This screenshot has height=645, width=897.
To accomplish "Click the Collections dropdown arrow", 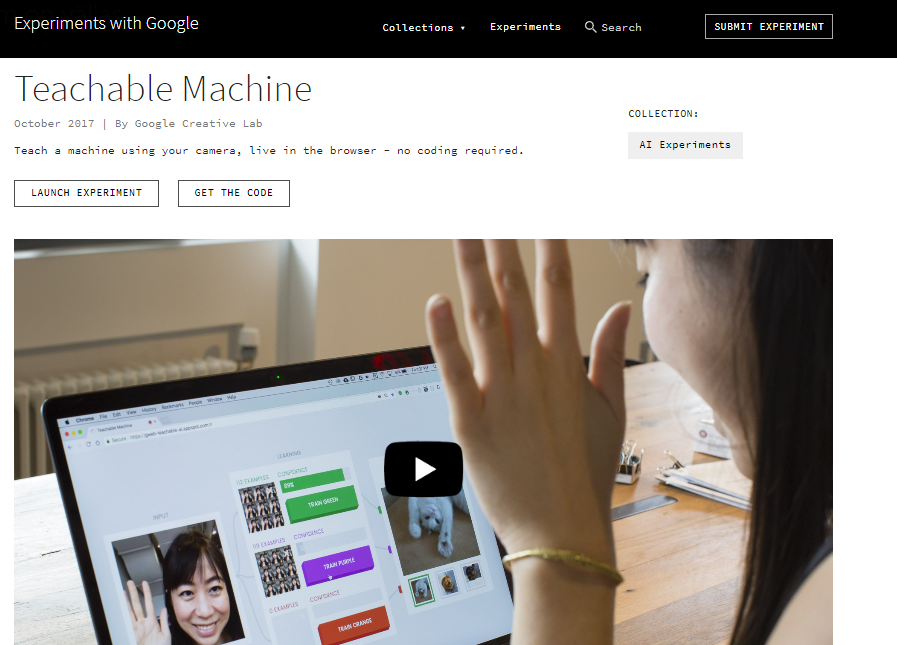I will click(462, 28).
